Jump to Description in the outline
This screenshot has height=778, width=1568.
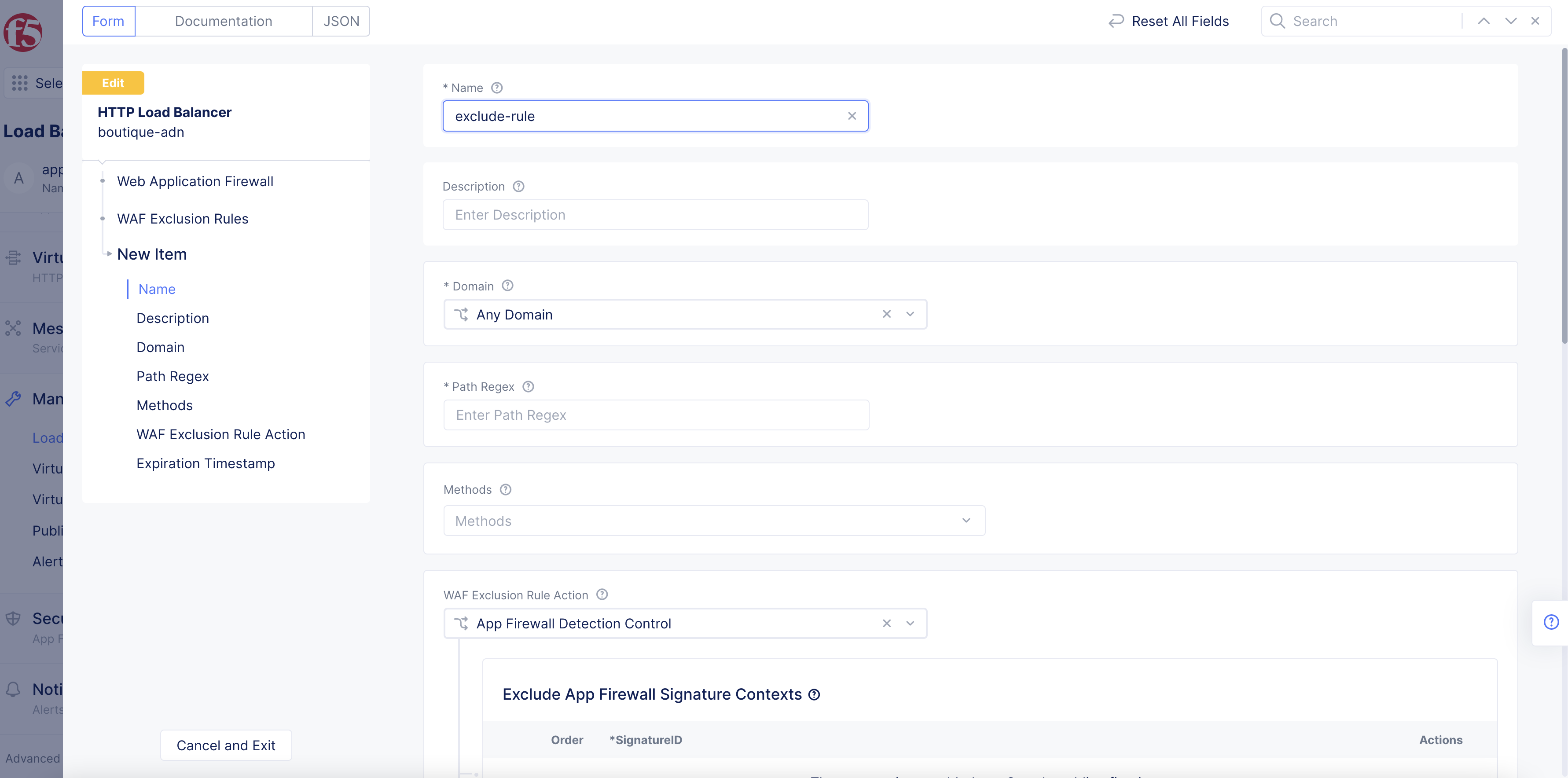172,319
